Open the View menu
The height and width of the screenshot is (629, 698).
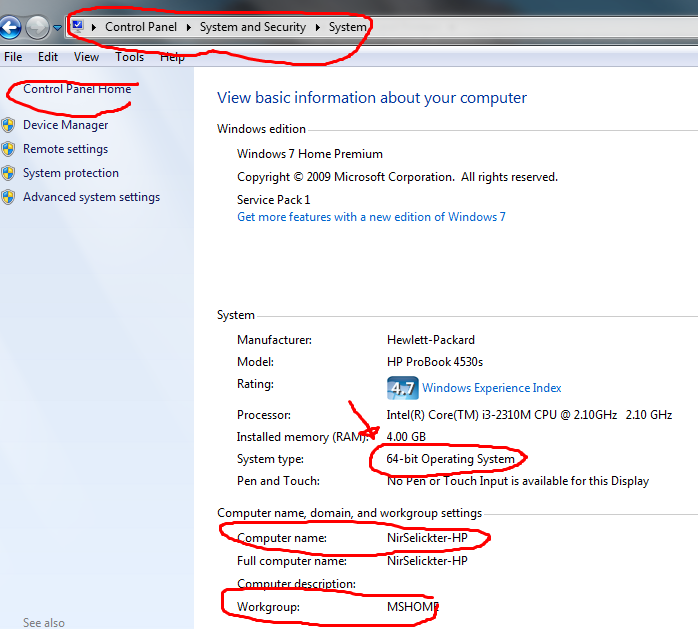pos(86,57)
